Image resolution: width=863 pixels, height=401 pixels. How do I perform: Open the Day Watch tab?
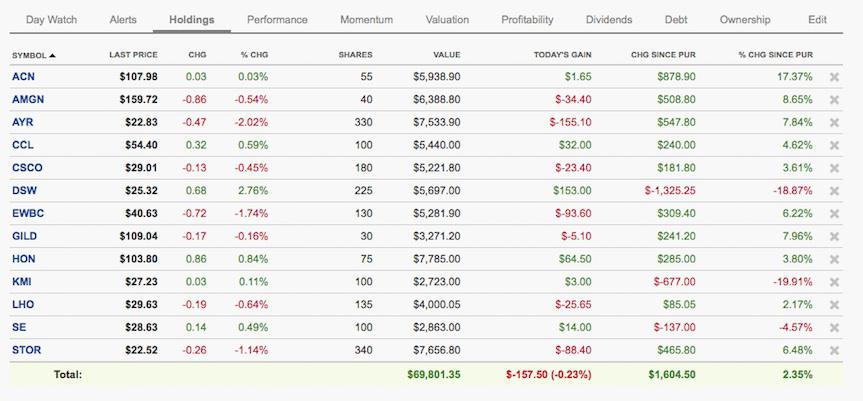coord(51,20)
